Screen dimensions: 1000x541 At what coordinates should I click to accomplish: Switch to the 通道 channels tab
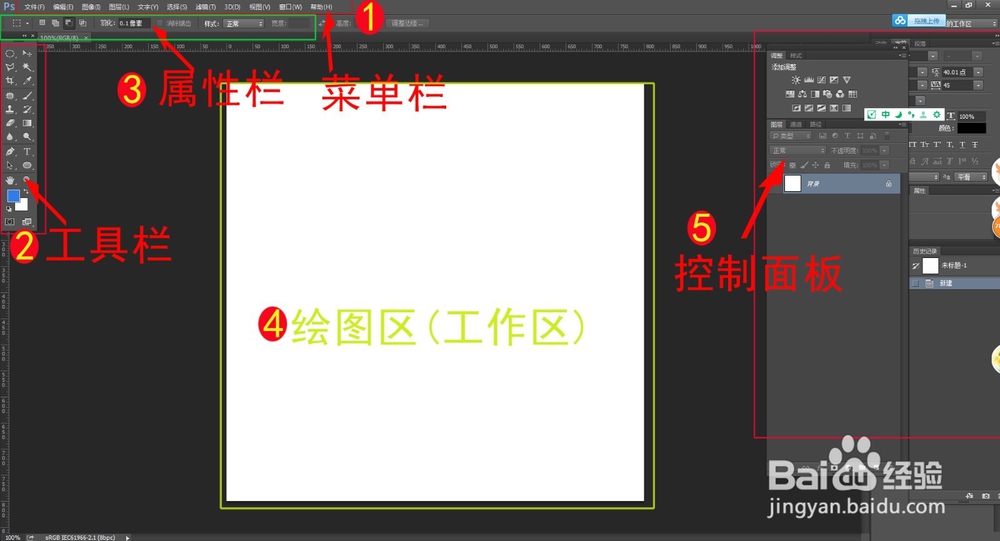click(796, 124)
